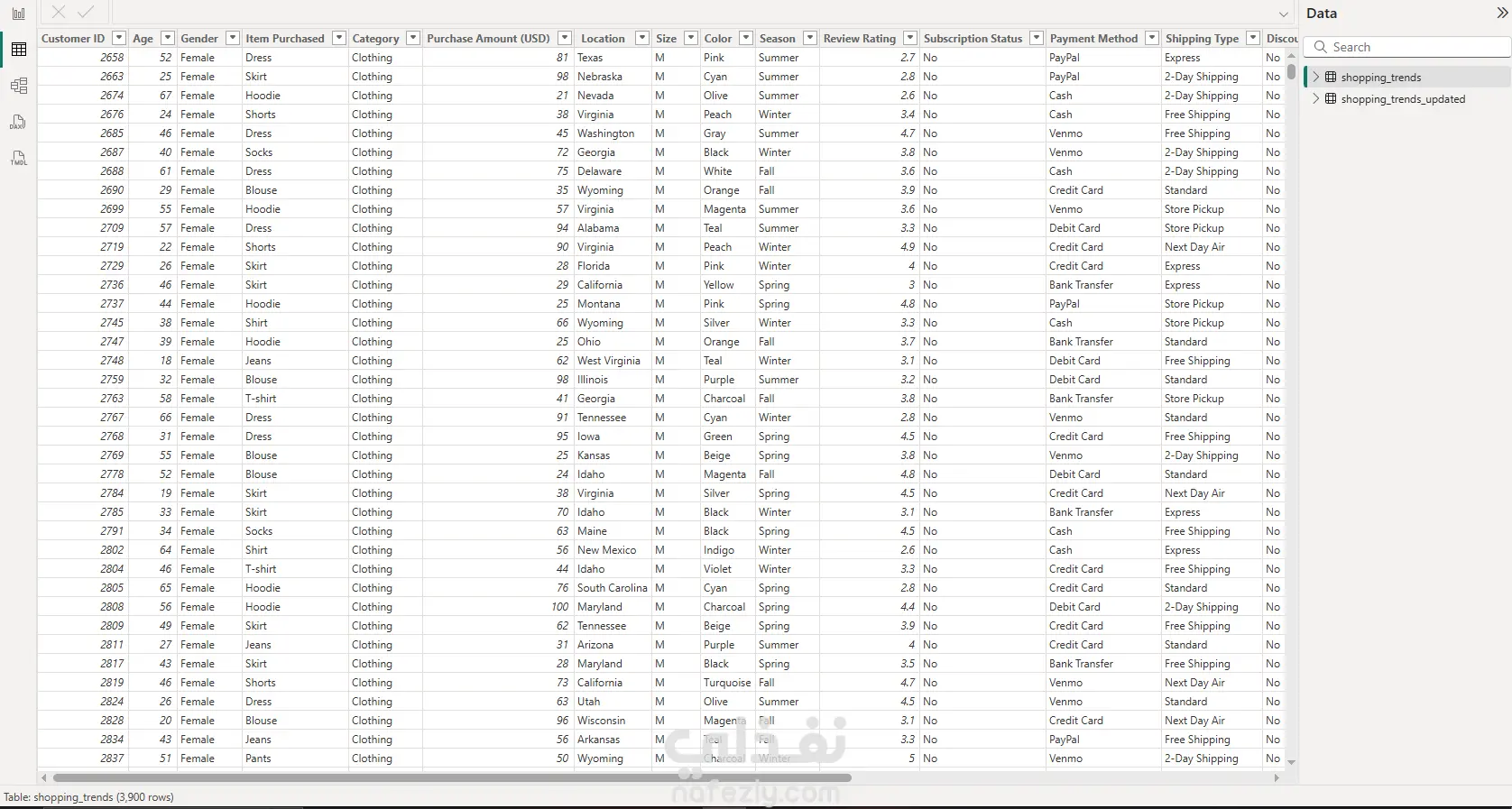
Task: Click the shopping_trends_updated table icon
Action: 1331,98
